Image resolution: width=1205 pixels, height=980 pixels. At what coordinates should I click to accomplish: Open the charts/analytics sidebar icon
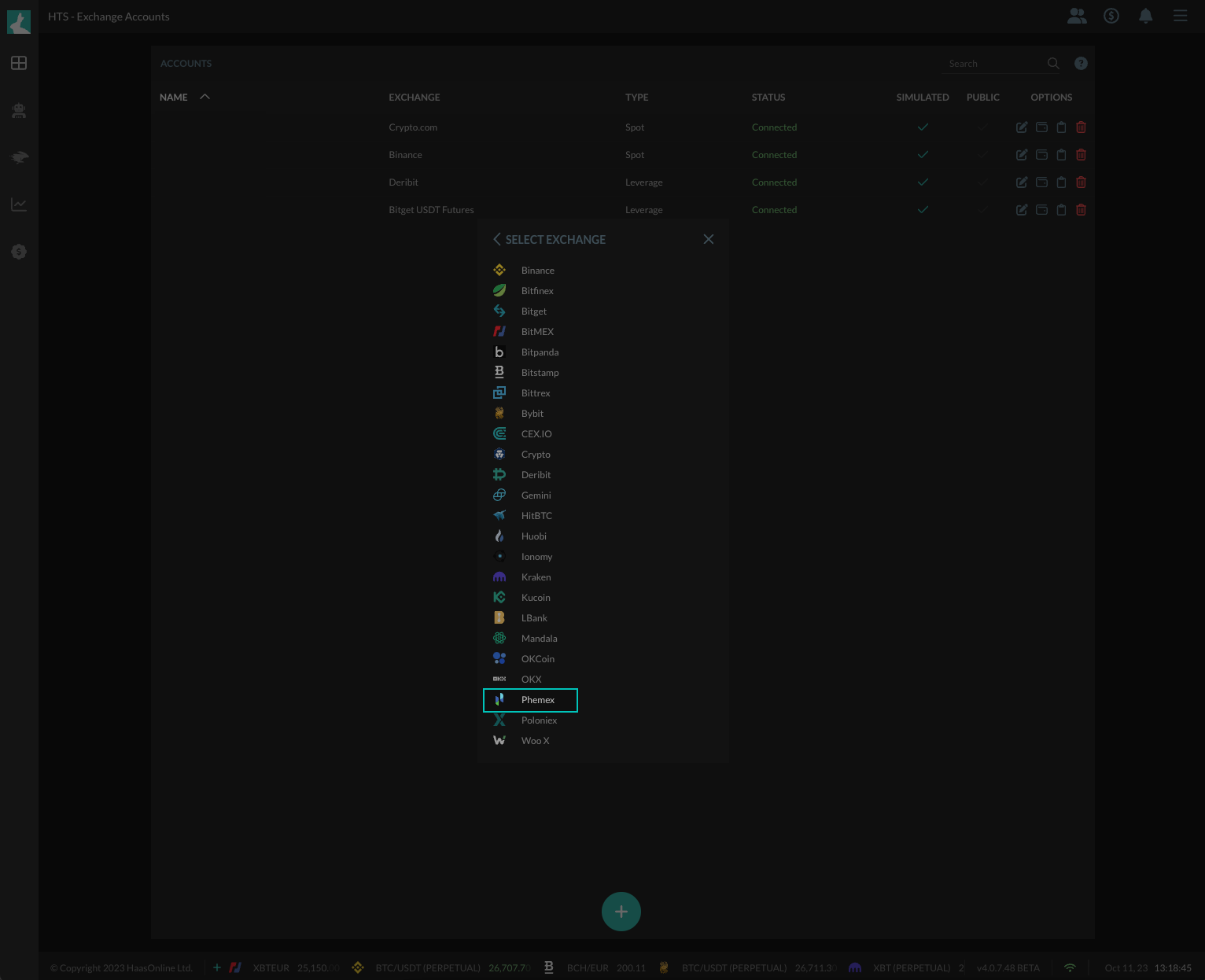coord(18,204)
